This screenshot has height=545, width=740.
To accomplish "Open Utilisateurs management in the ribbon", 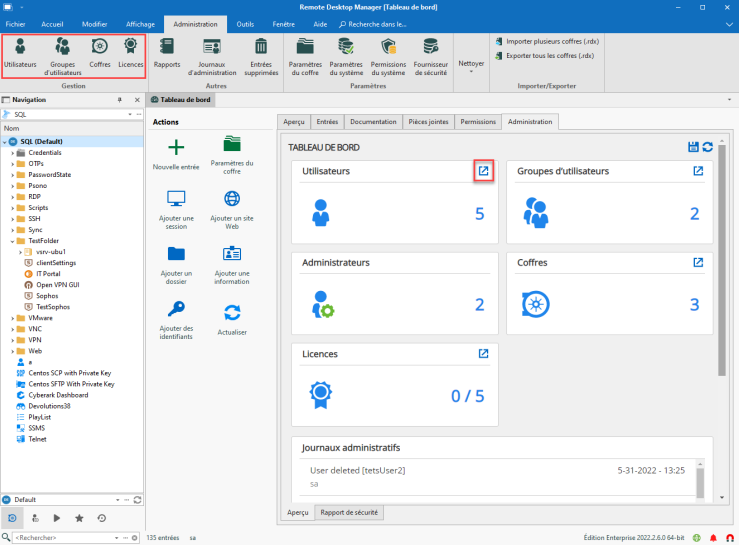I will click(x=20, y=53).
